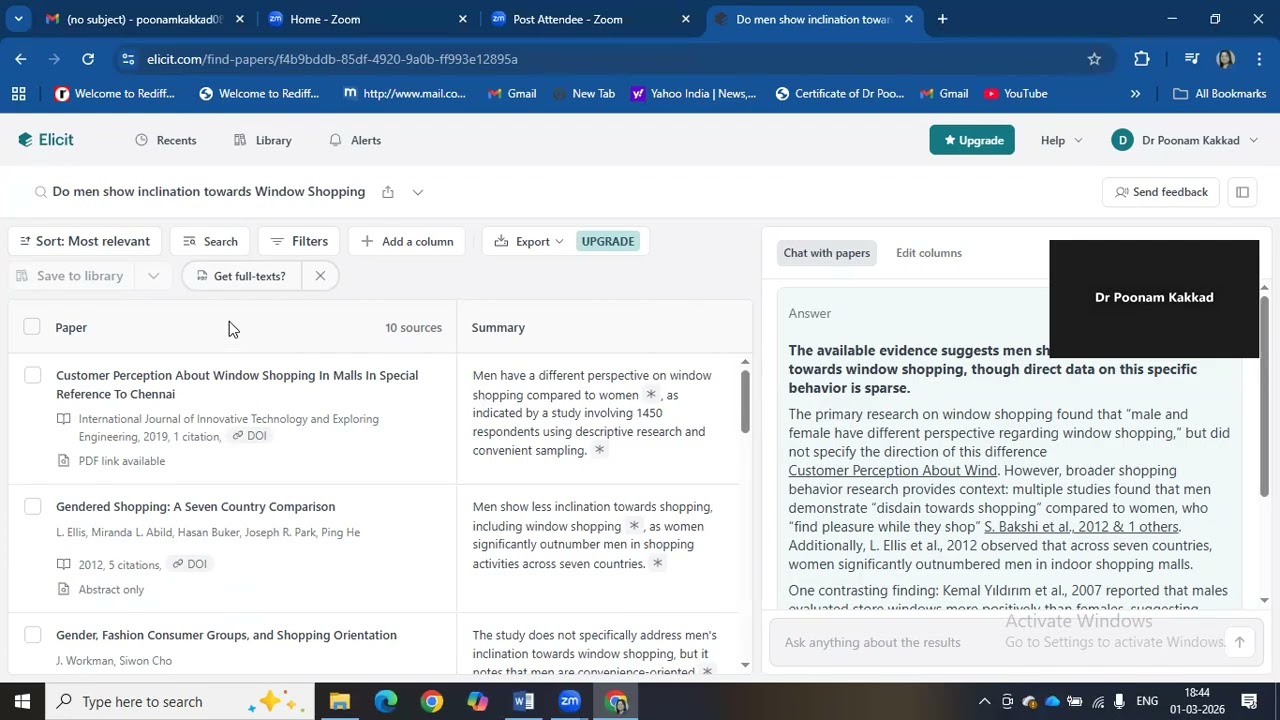The image size is (1280, 720).
Task: Open Chrome three-dot menu
Action: tap(1259, 59)
